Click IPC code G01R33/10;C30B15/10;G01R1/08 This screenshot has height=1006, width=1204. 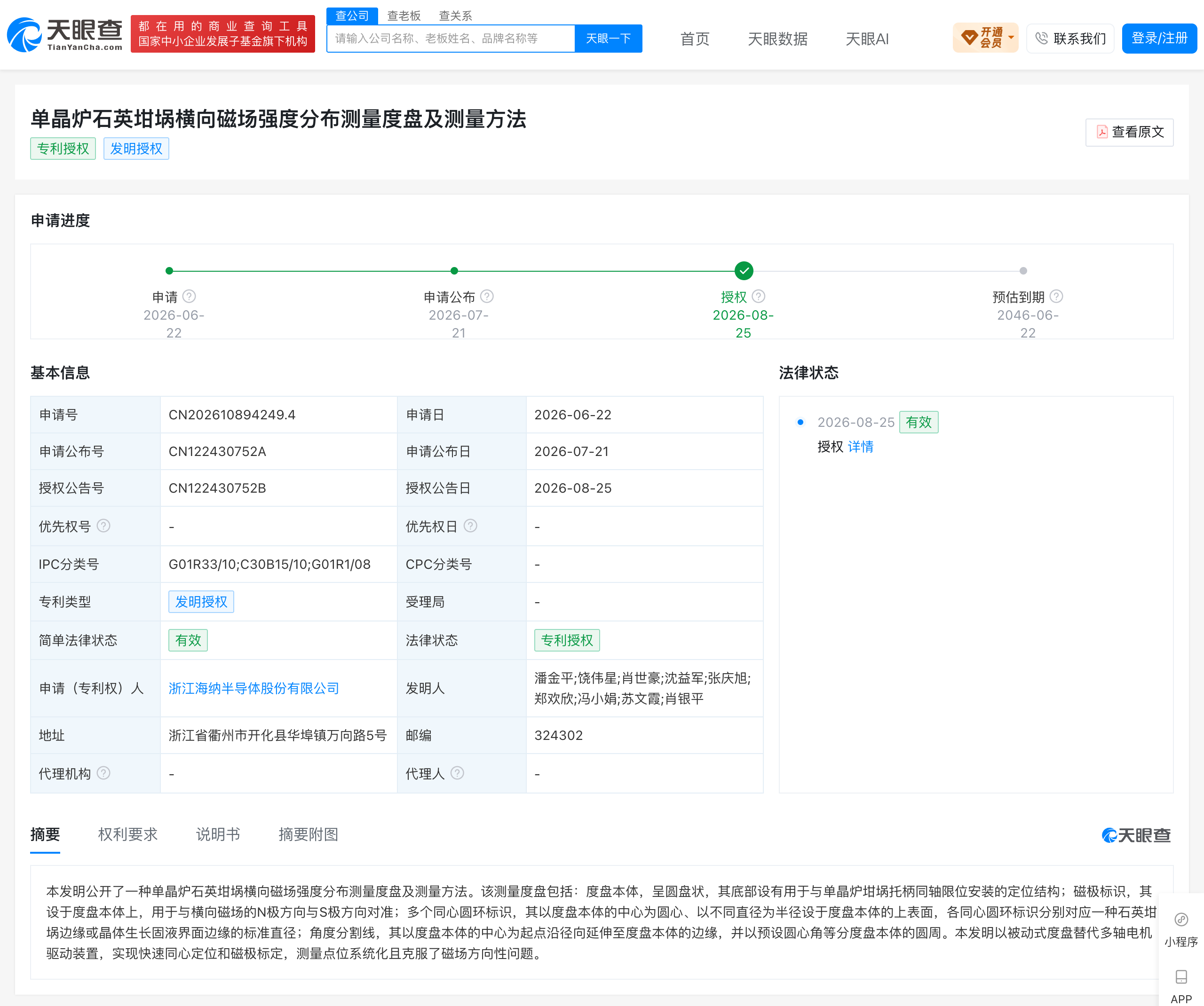point(269,564)
